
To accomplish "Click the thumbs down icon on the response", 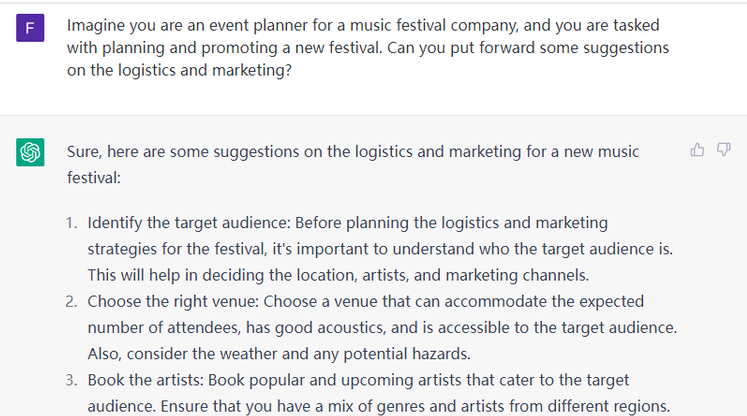I will 724,150.
